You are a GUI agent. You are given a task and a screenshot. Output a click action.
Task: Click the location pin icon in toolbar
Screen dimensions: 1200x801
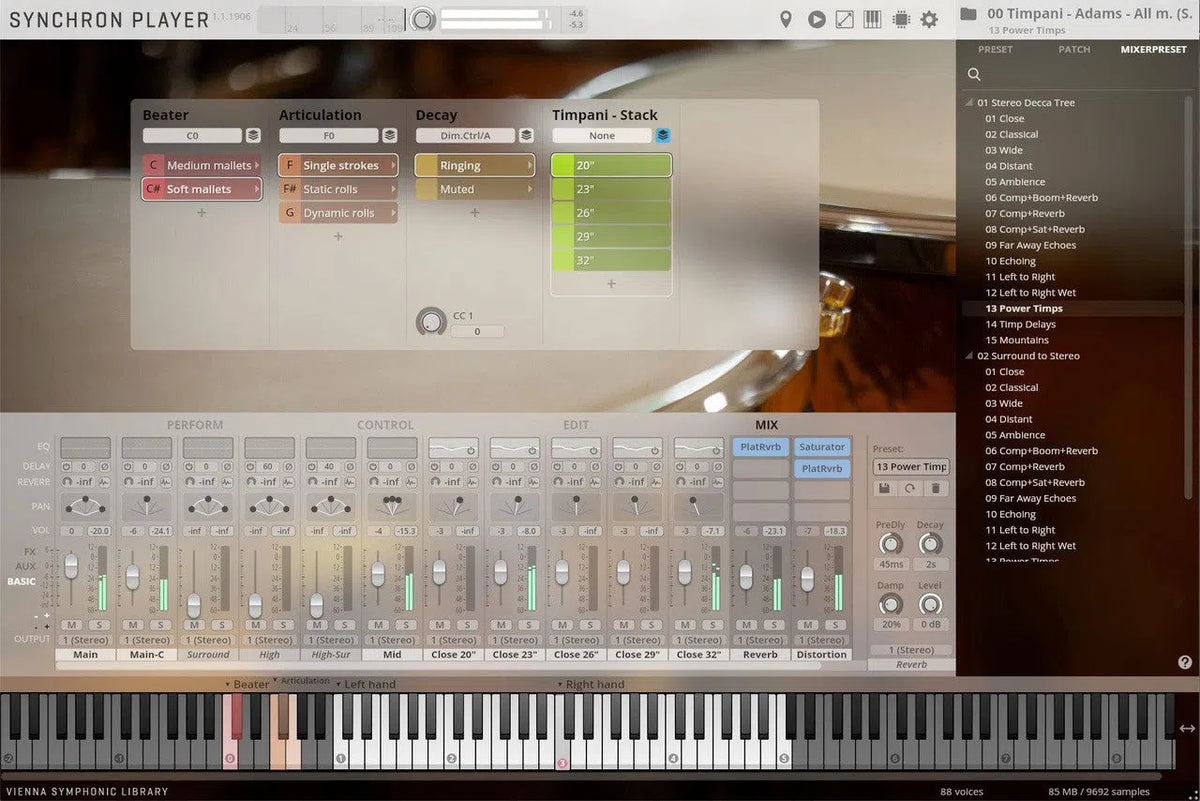pyautogui.click(x=785, y=19)
